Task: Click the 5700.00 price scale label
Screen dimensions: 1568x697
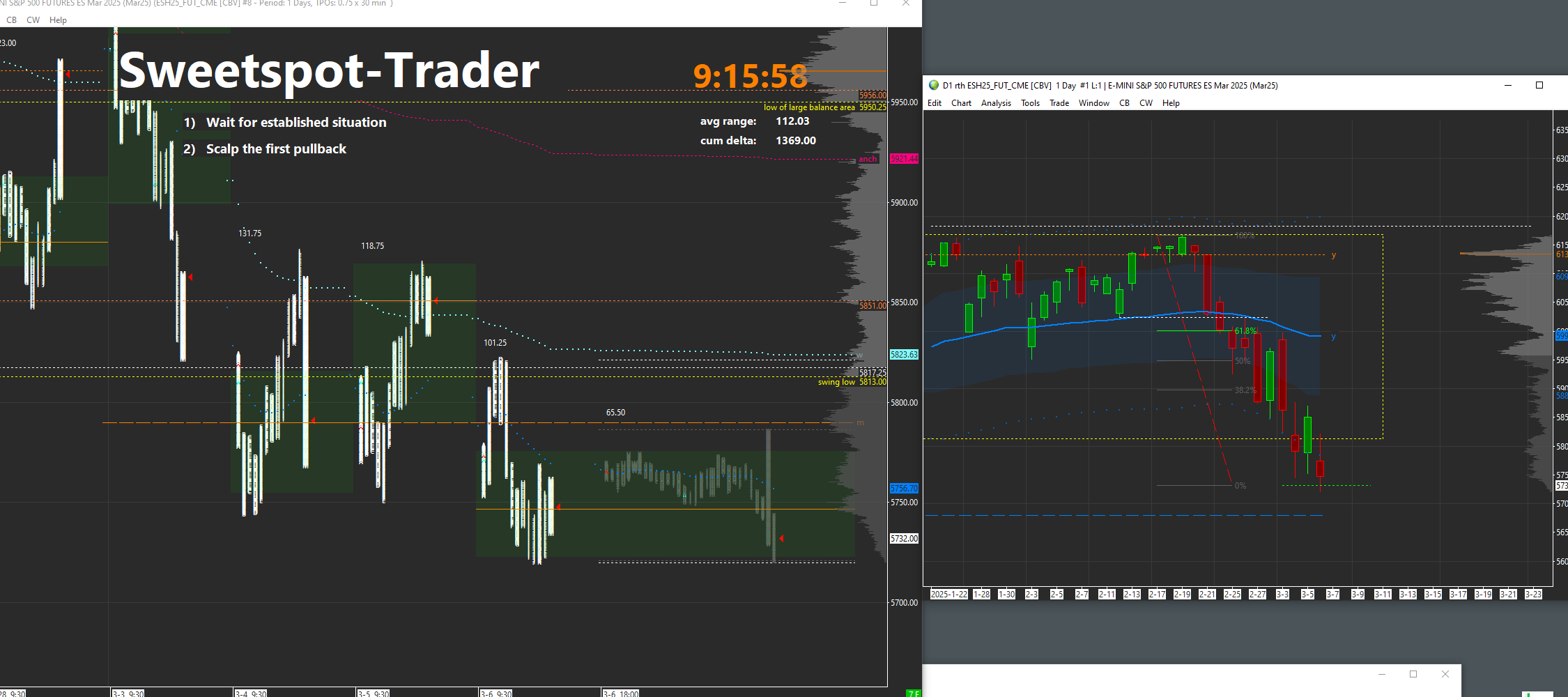Action: click(x=904, y=603)
